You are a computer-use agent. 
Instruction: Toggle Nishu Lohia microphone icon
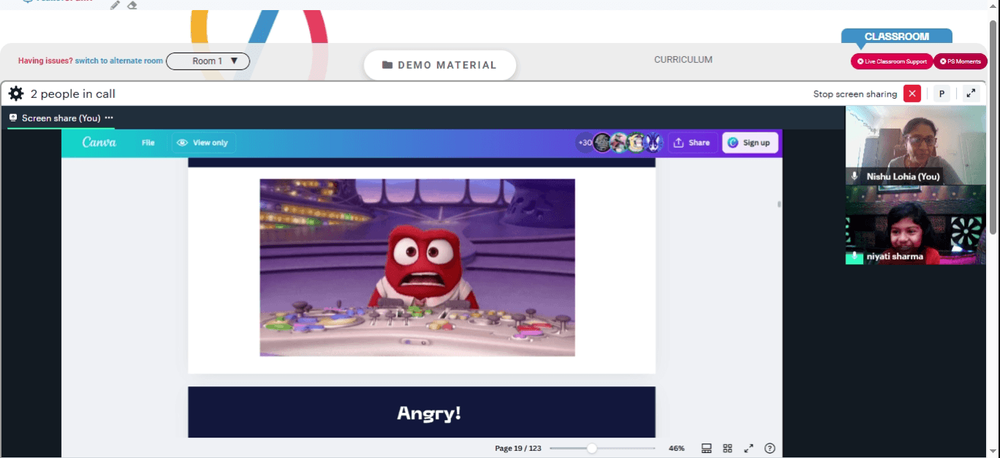[x=855, y=176]
